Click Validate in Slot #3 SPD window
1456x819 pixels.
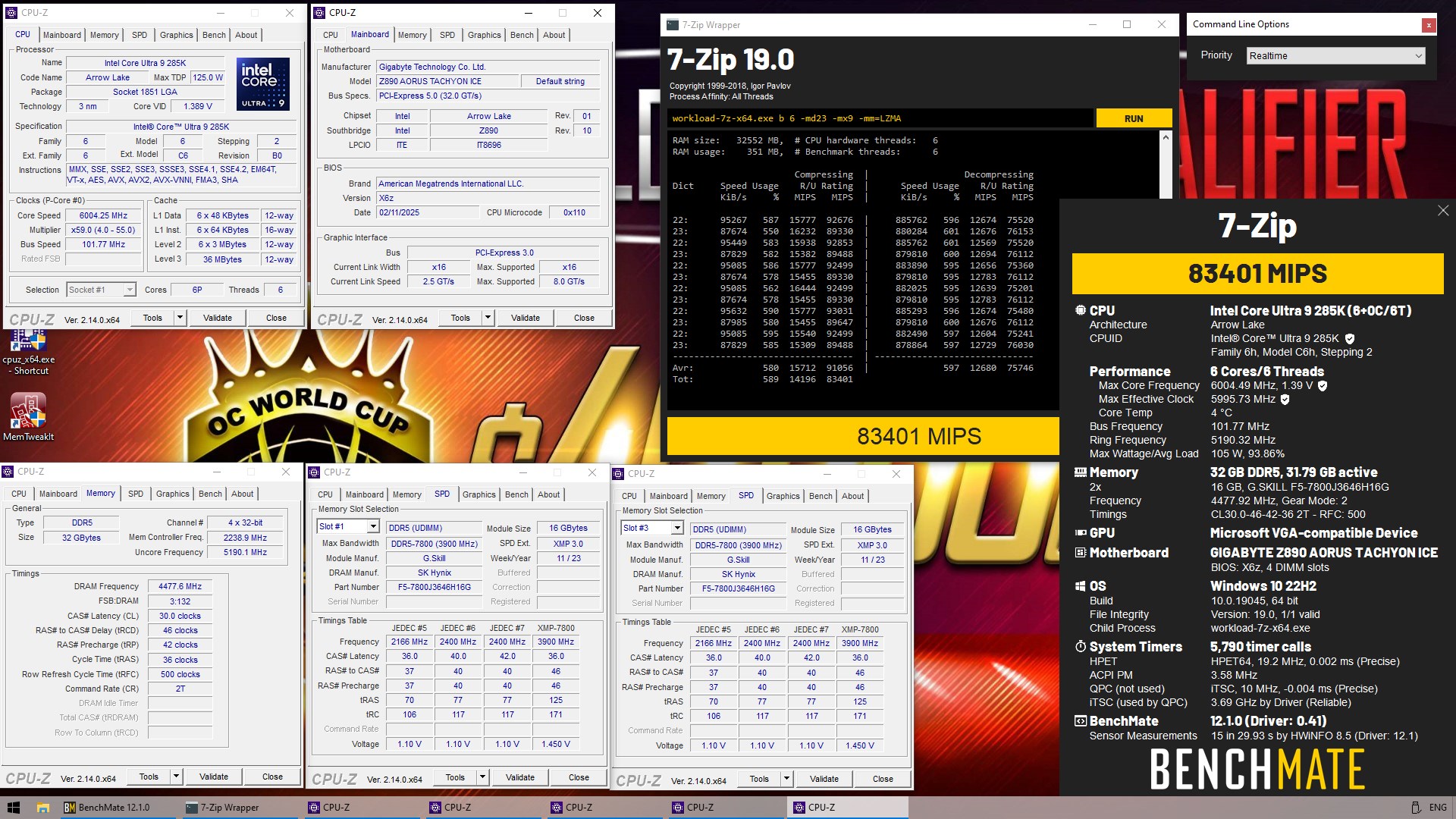pos(824,780)
